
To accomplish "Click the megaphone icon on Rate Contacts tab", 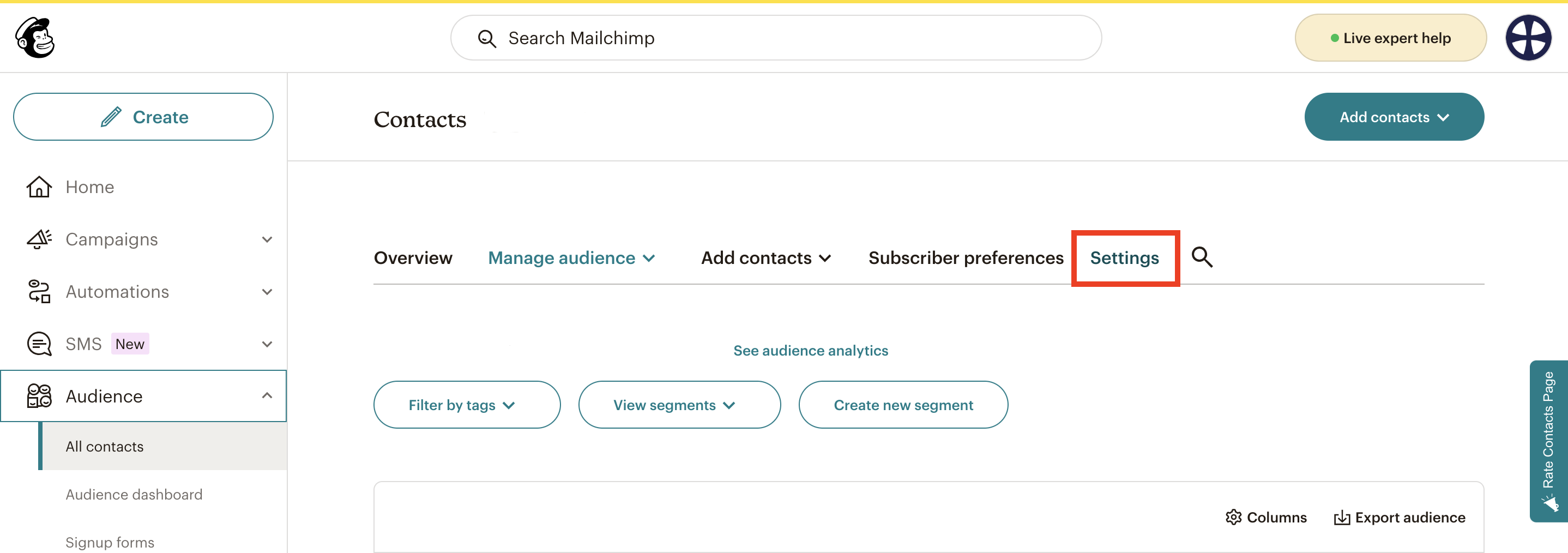I will click(x=1550, y=504).
